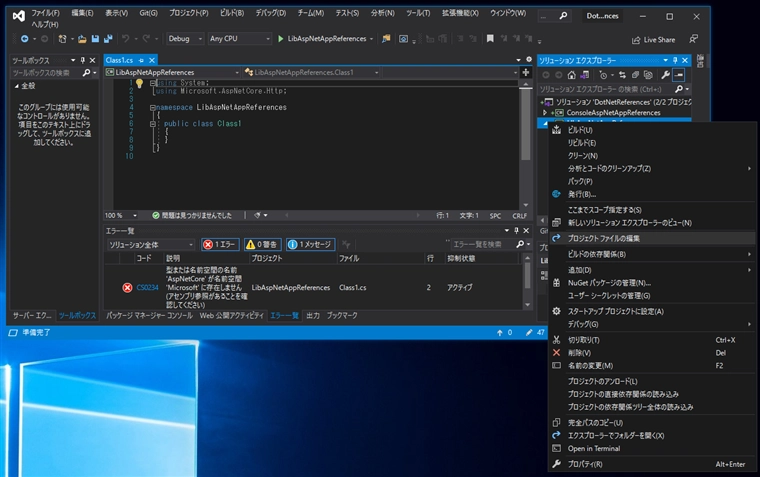Click the save all icon
Screen dimensions: 760x477
click(x=108, y=39)
